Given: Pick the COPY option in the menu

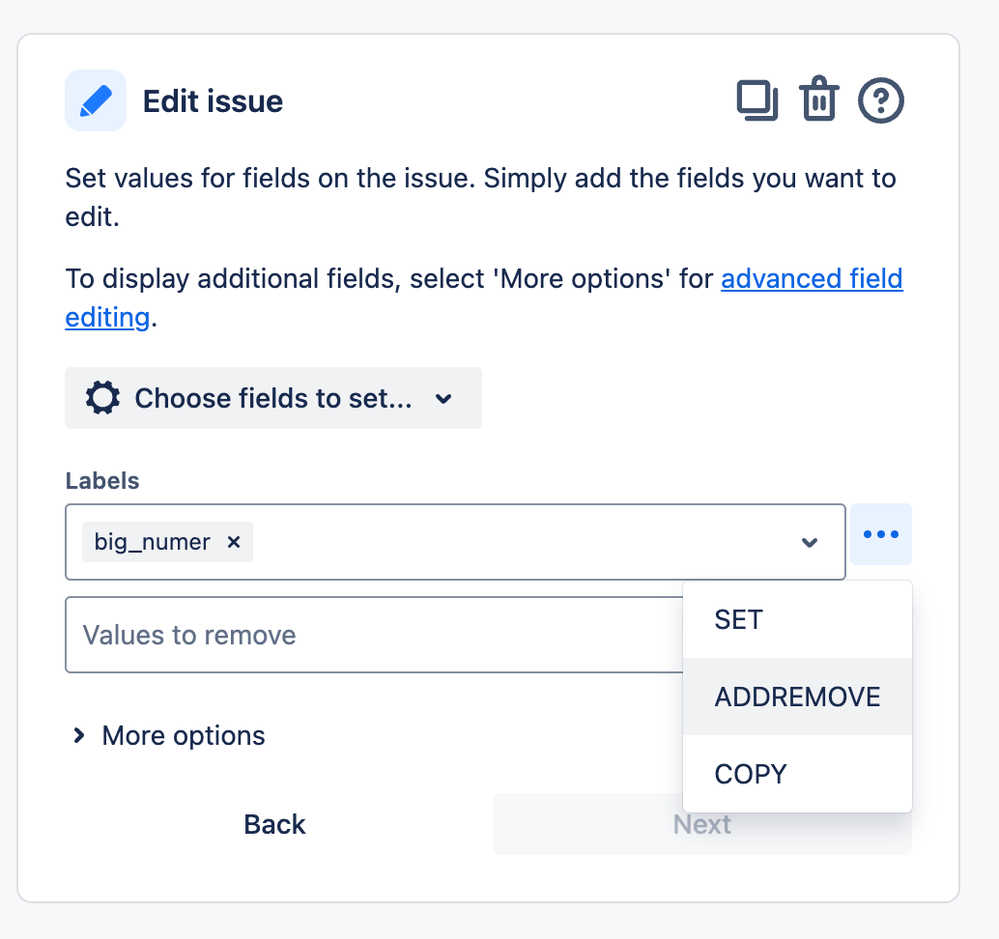Looking at the screenshot, I should tap(797, 774).
